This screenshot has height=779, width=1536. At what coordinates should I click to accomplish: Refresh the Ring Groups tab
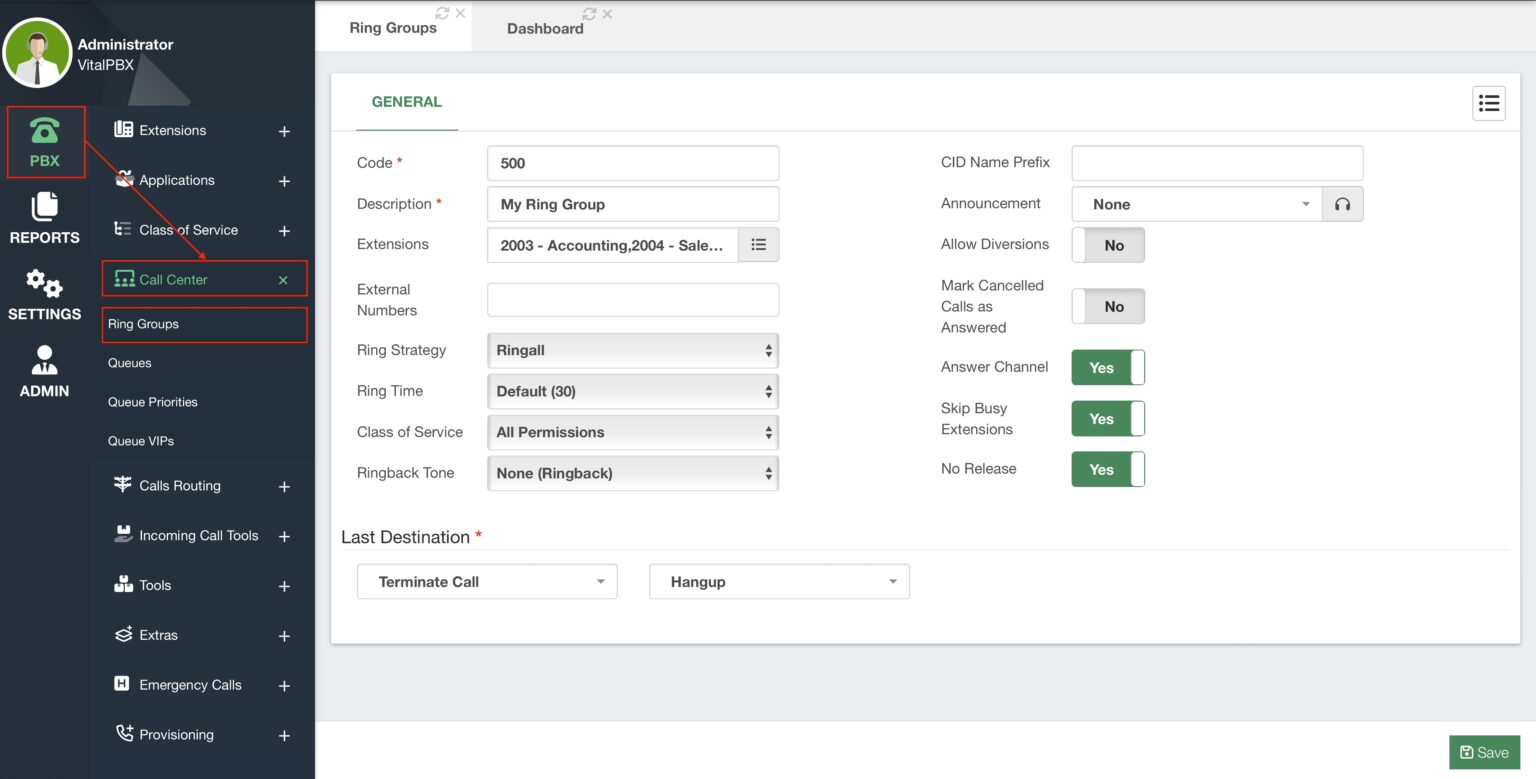(x=442, y=13)
